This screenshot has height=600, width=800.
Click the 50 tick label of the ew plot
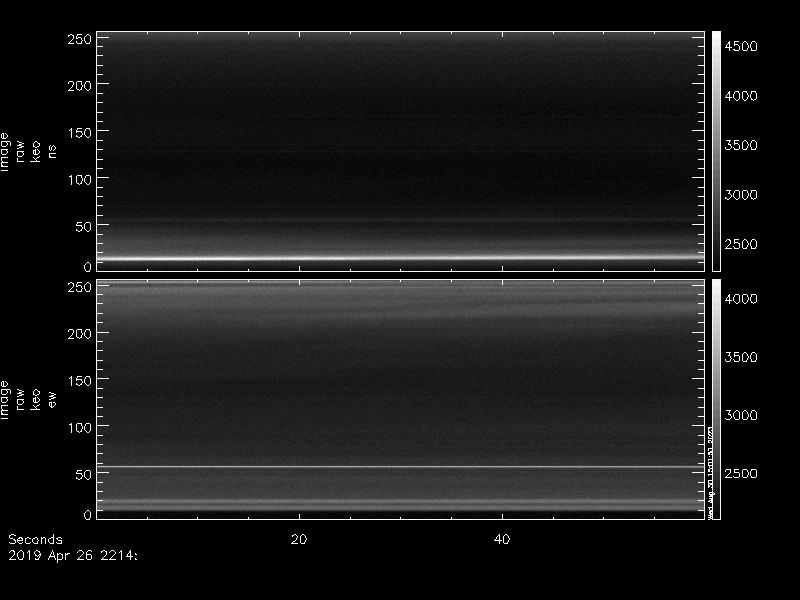84,475
